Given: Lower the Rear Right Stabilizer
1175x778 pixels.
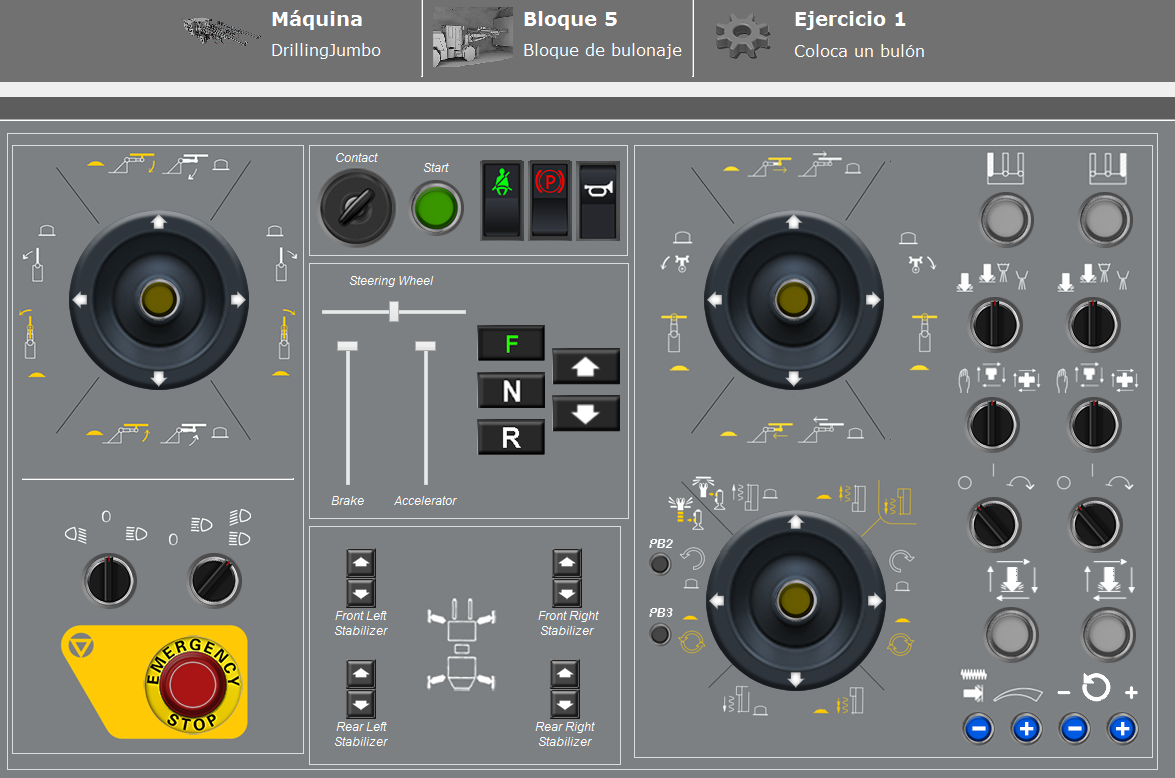Looking at the screenshot, I should click(x=565, y=703).
